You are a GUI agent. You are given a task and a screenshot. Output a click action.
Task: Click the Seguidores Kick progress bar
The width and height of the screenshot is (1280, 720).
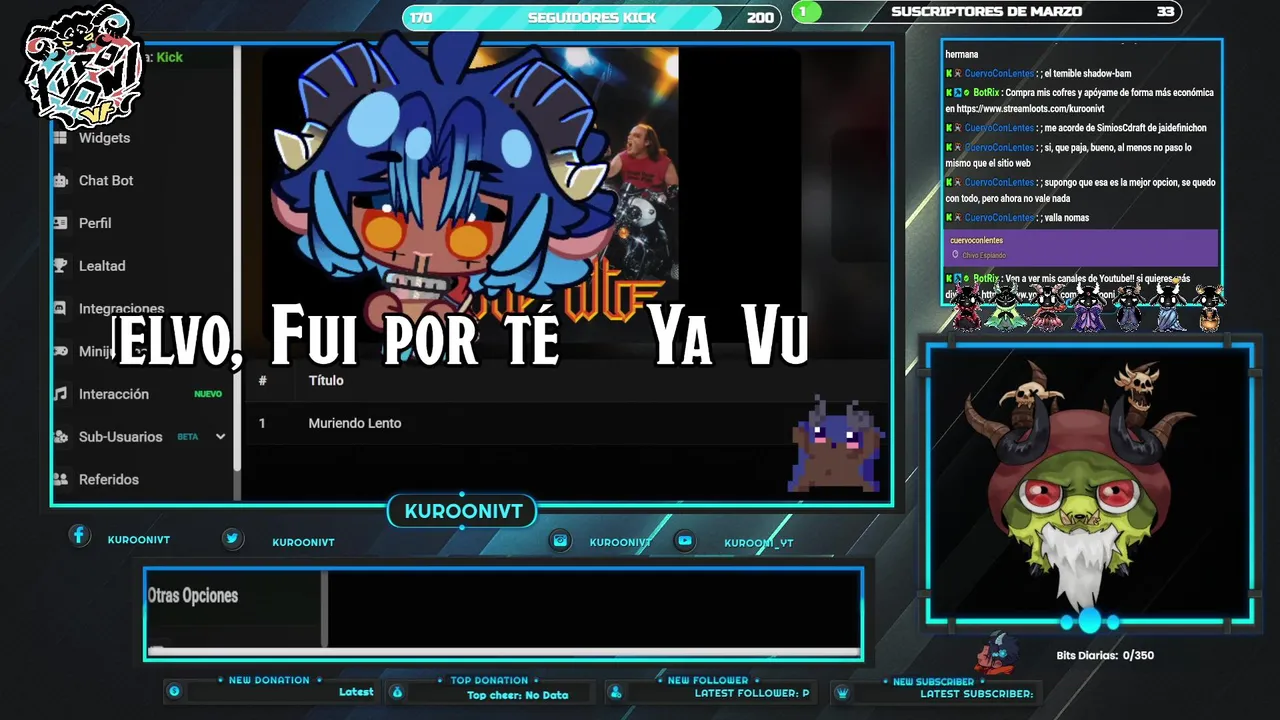[592, 17]
